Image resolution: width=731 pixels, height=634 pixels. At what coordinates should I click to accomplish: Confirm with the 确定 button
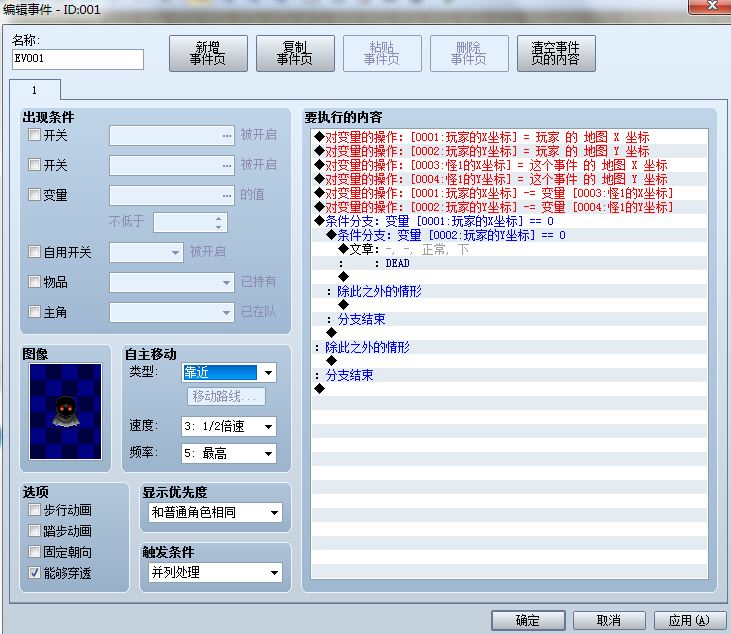(528, 620)
